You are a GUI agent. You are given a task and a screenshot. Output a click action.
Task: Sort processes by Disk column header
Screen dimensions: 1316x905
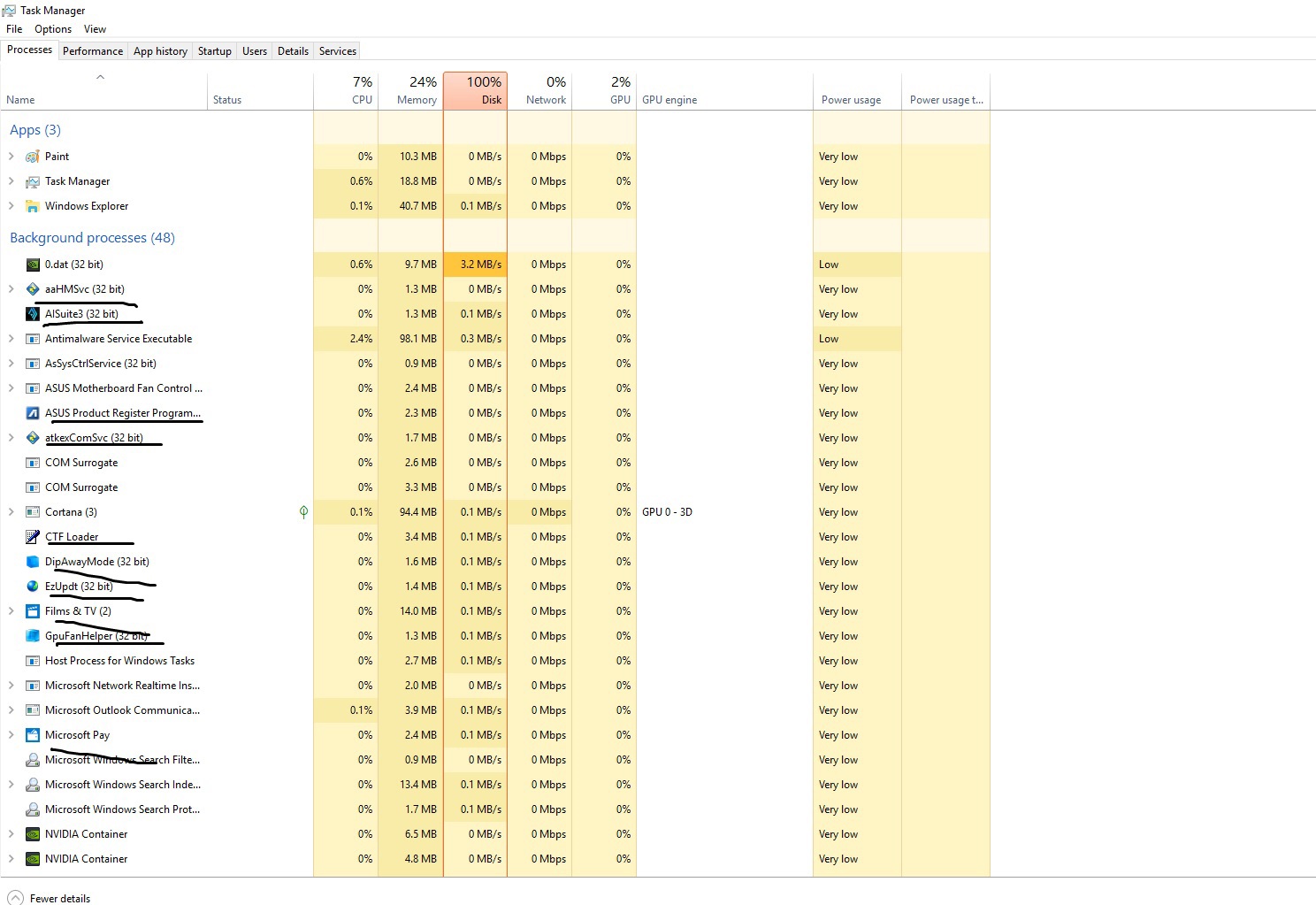[x=475, y=91]
